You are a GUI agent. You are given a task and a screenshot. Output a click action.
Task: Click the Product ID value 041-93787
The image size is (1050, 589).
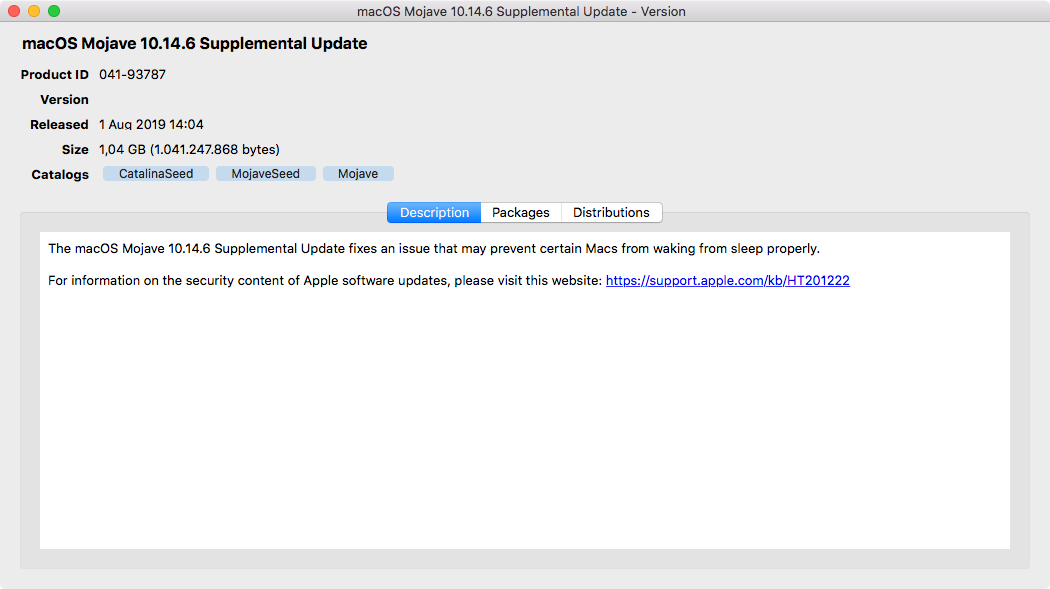click(133, 74)
